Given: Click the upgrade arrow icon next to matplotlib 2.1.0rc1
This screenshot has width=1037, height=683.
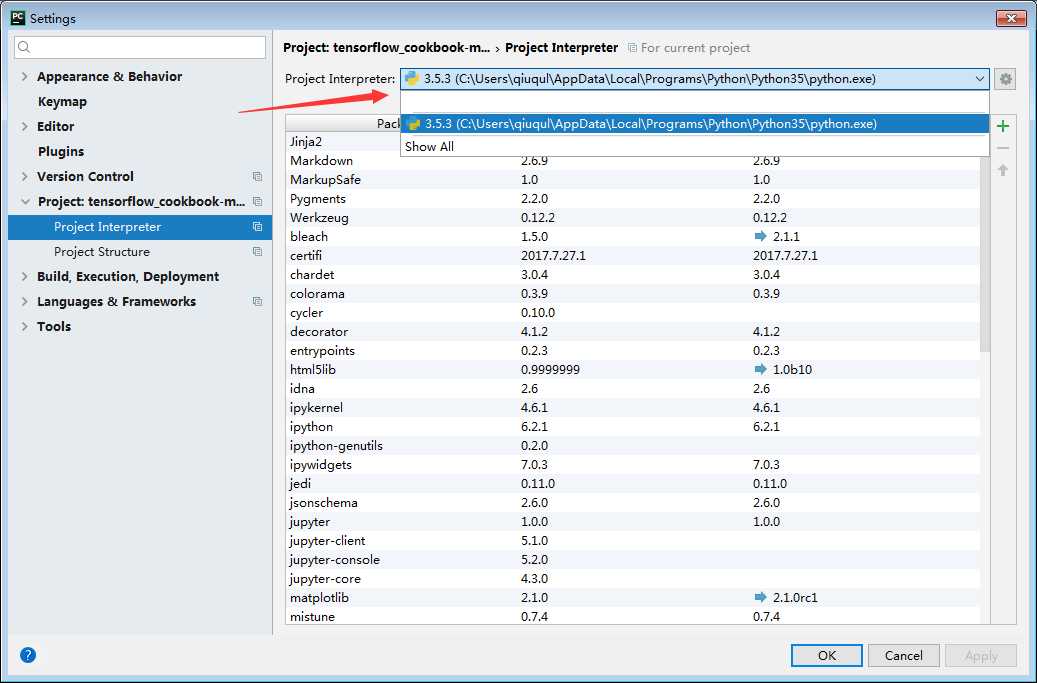Looking at the screenshot, I should click(x=760, y=597).
